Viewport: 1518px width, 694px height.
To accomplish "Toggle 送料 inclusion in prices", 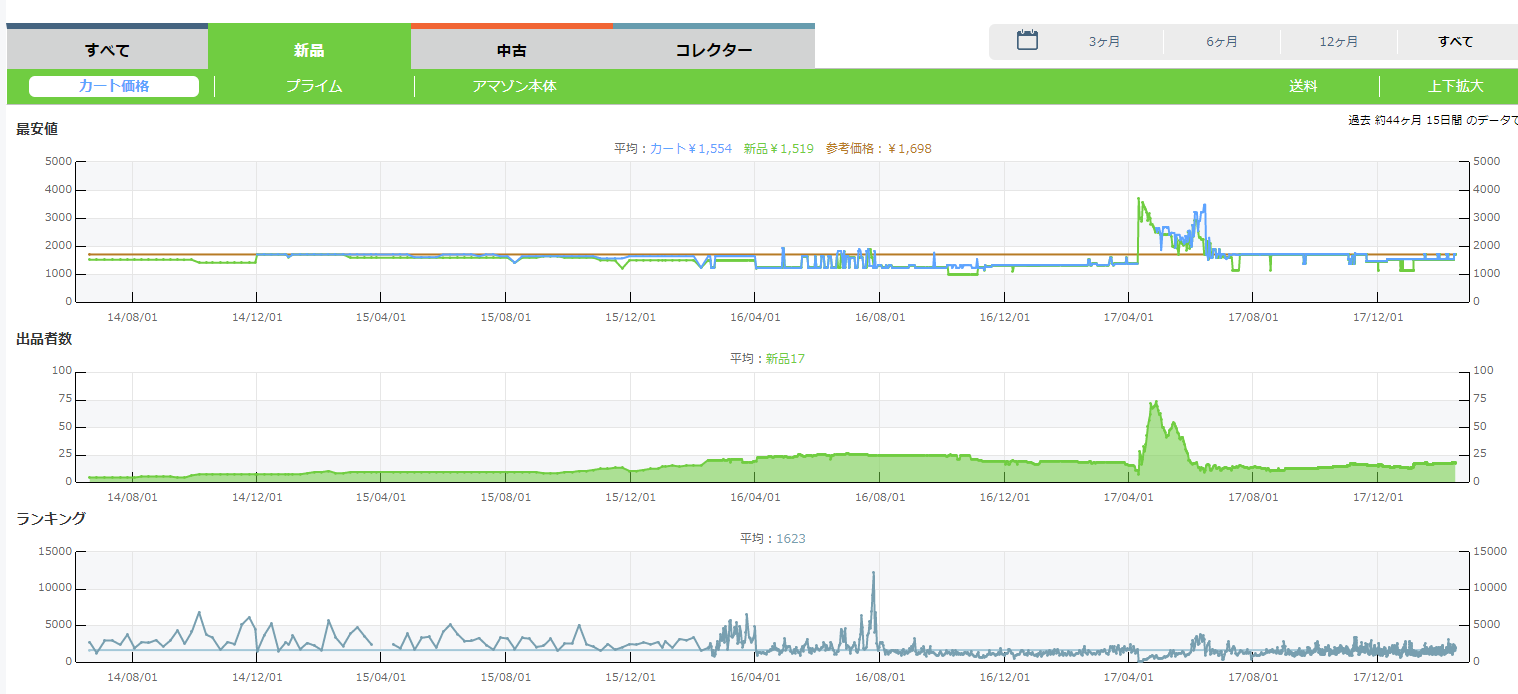I will (x=1303, y=87).
